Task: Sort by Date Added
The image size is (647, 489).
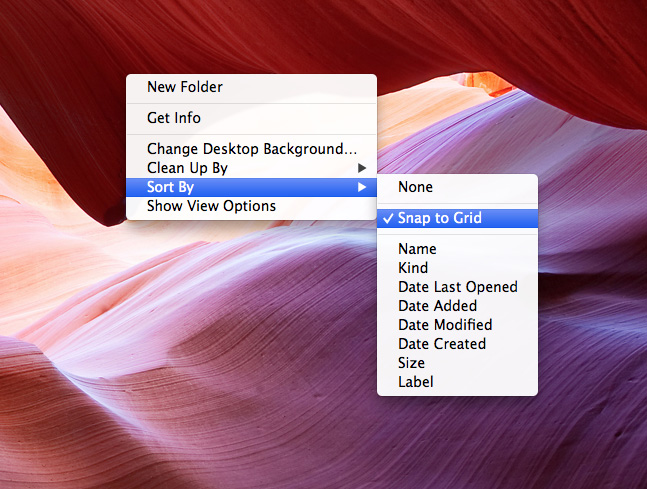Action: tap(457, 306)
